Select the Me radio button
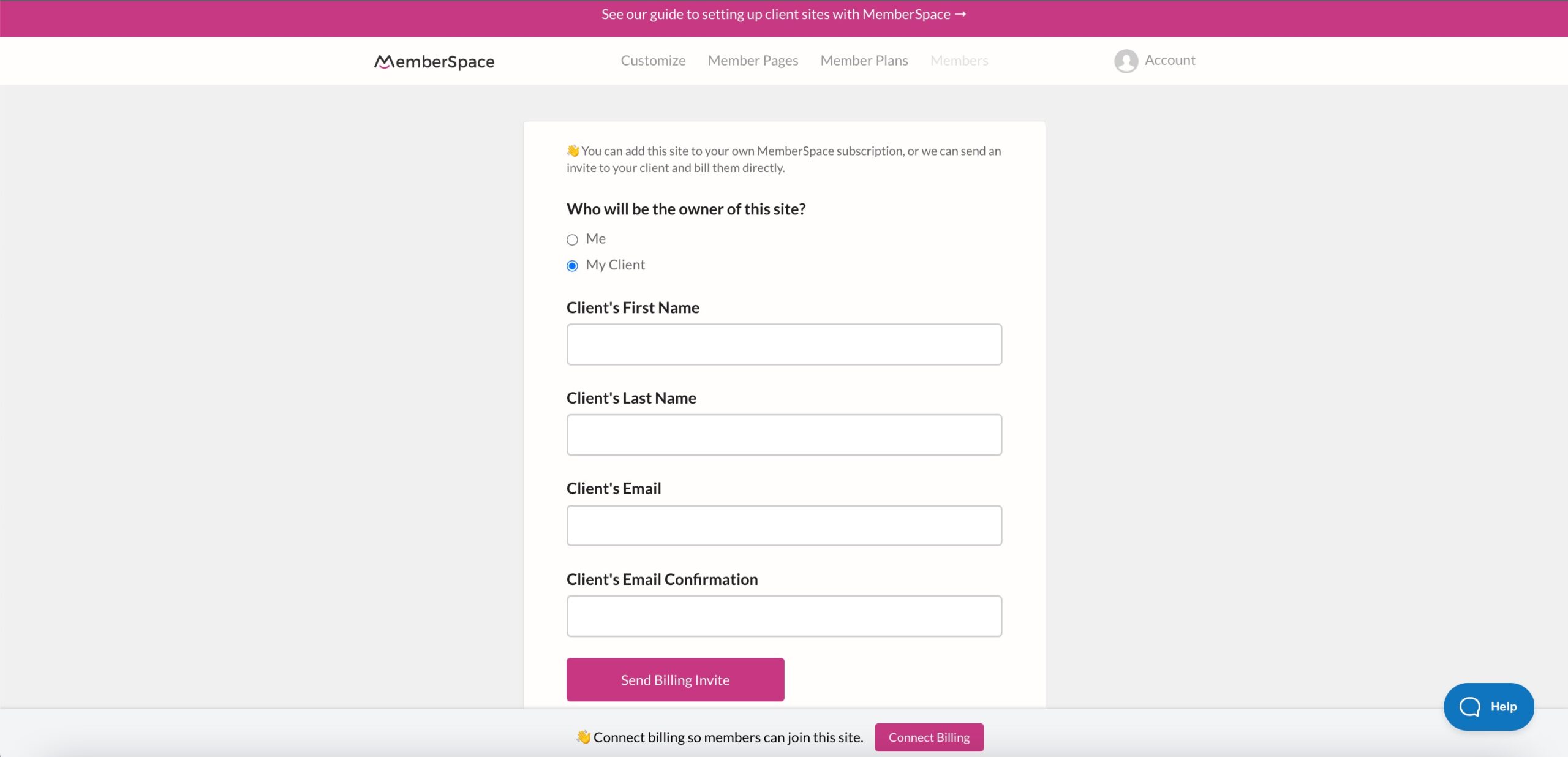Screen dimensions: 1568x757 click(572, 239)
